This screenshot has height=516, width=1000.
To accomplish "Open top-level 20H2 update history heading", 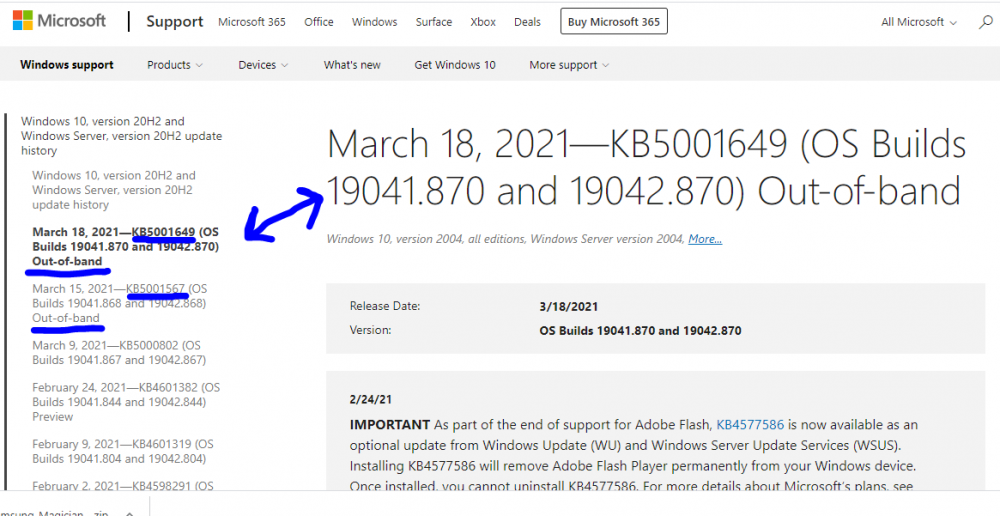I will click(x=121, y=136).
